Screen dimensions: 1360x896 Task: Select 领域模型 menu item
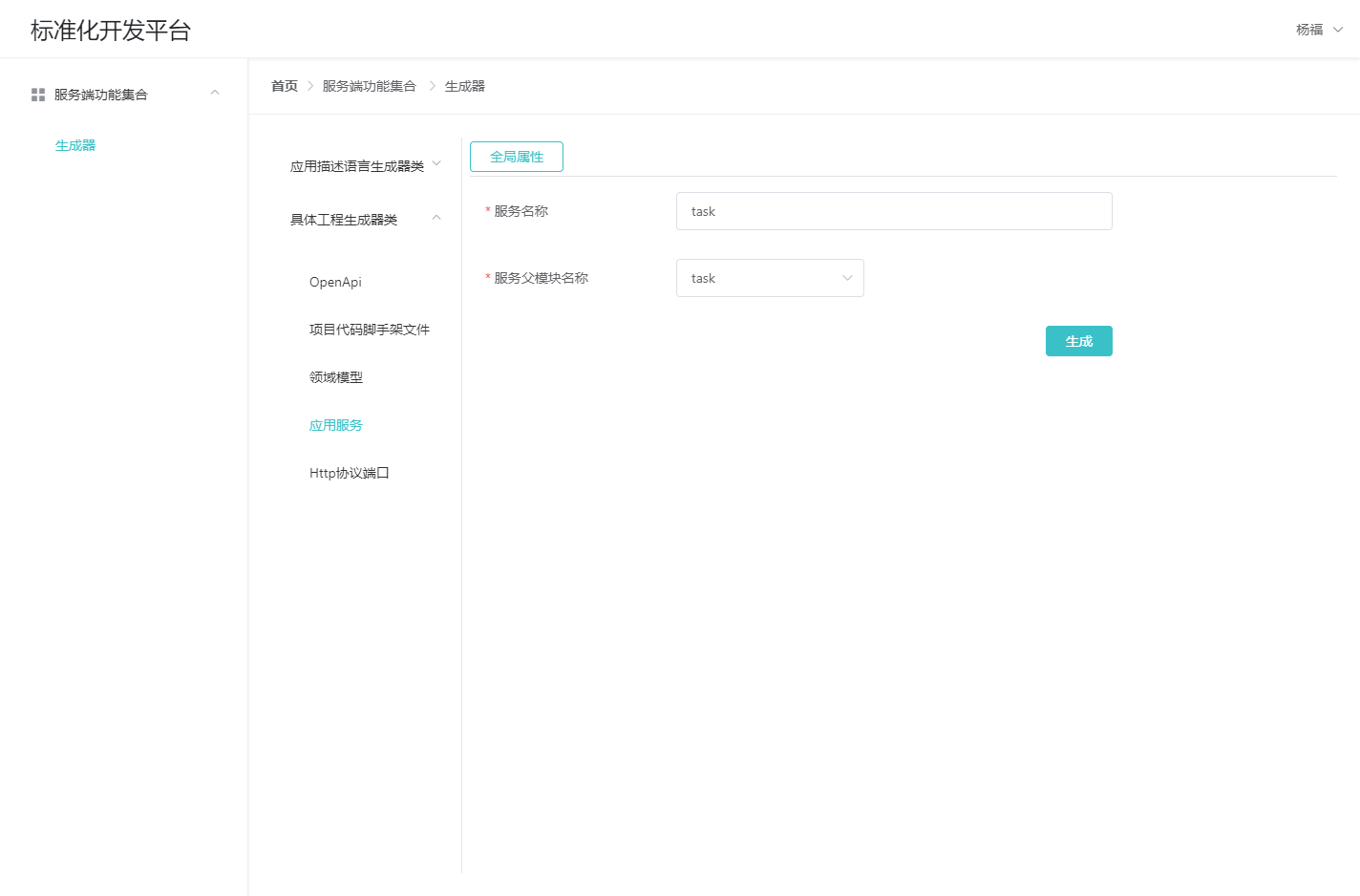(336, 377)
